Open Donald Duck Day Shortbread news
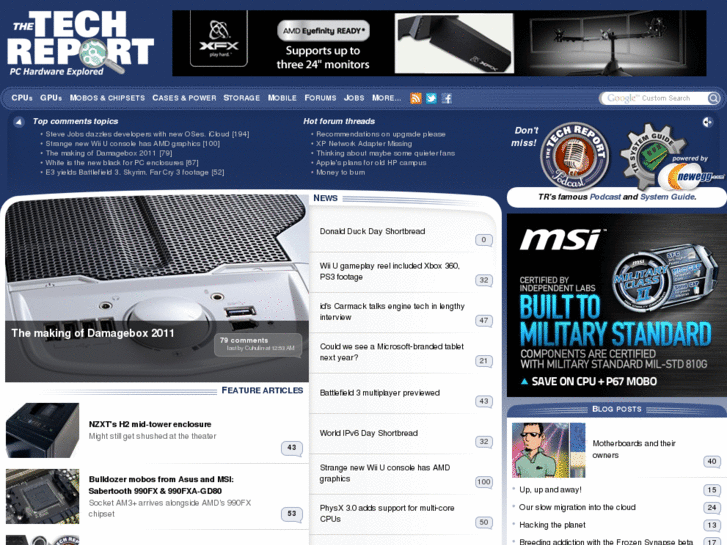This screenshot has width=727, height=545. (372, 231)
